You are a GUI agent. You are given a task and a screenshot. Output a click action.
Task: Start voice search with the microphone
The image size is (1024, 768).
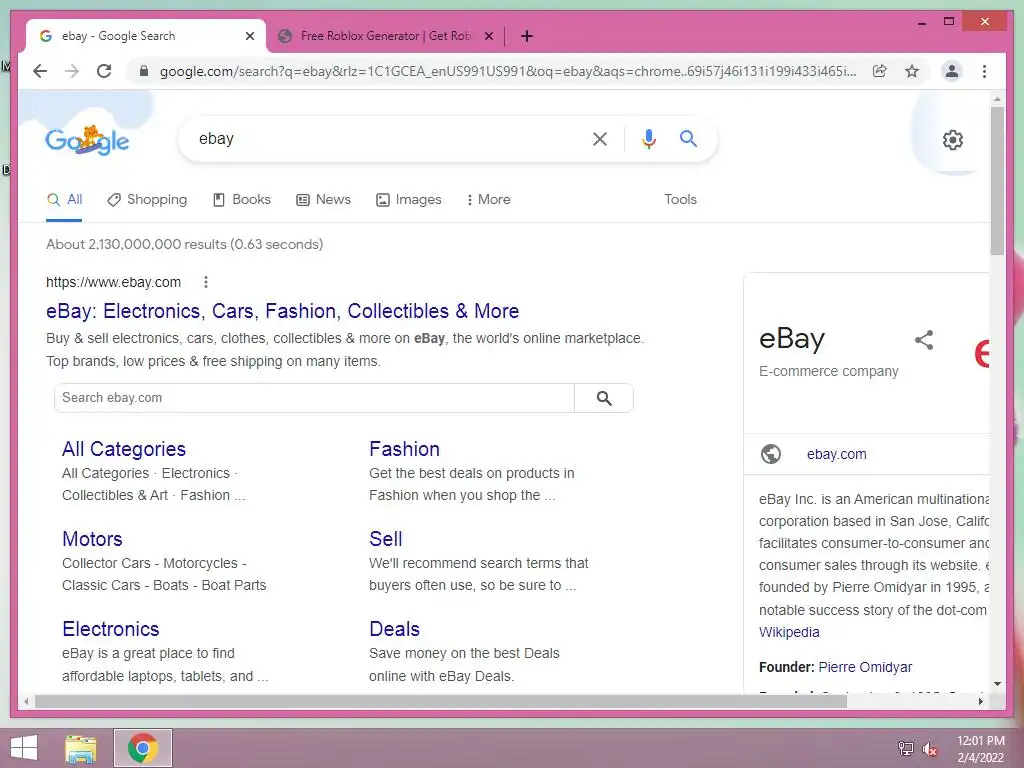[648, 139]
